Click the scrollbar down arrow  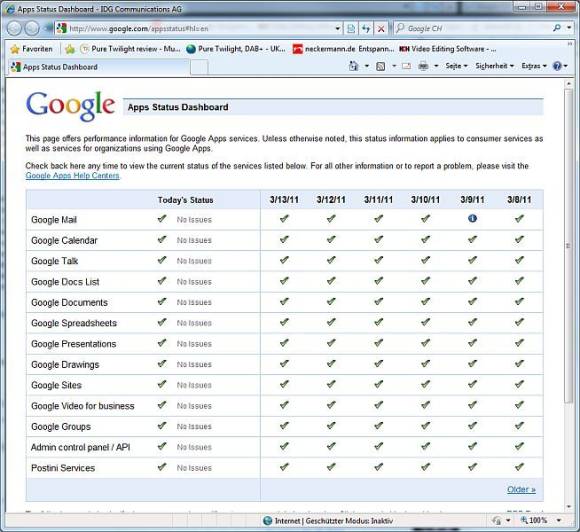(x=569, y=506)
